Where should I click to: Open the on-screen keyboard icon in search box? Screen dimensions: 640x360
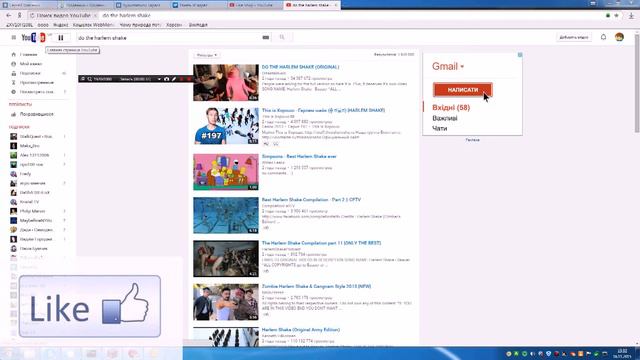(266, 38)
